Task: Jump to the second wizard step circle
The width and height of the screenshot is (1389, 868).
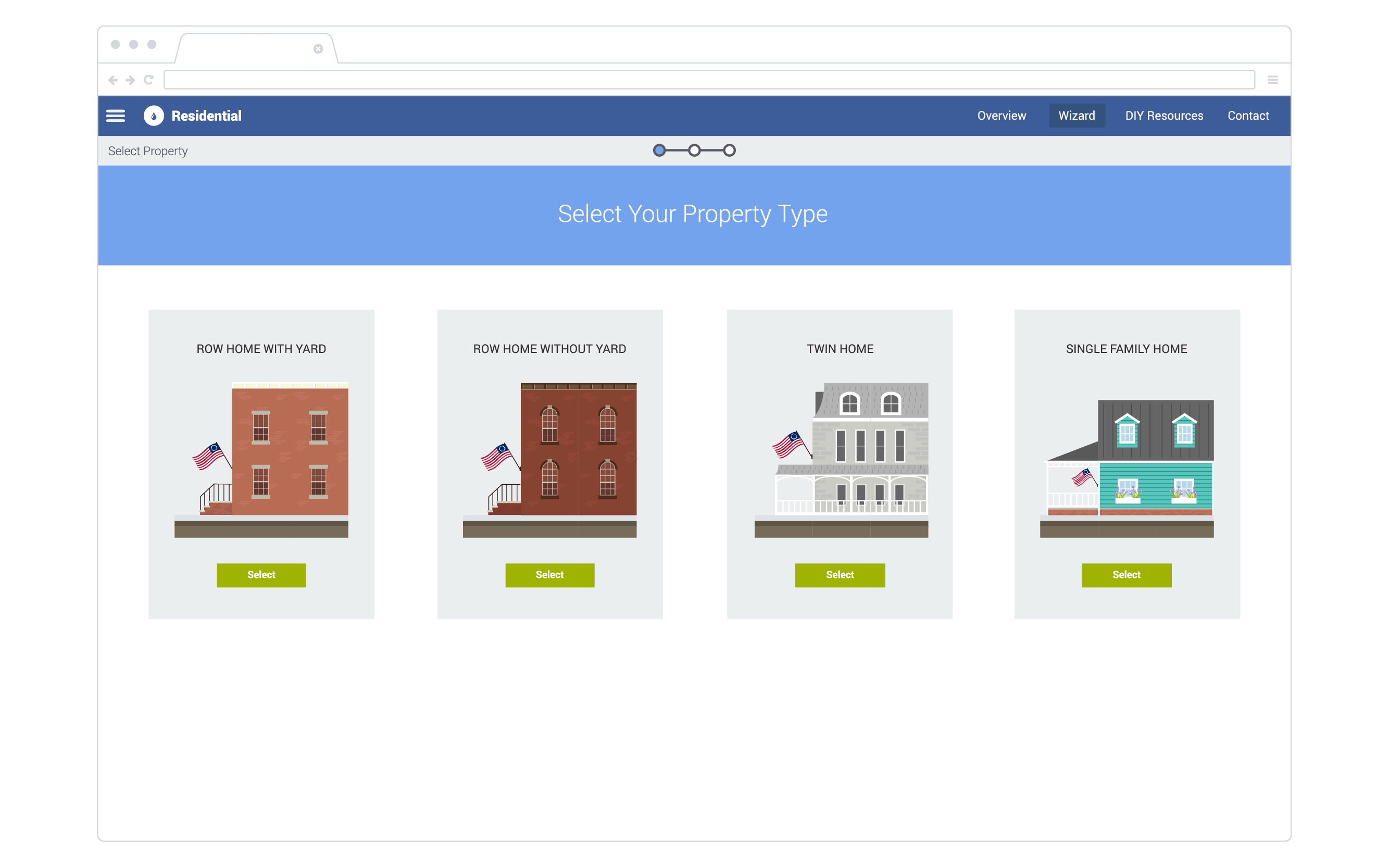Action: [694, 150]
